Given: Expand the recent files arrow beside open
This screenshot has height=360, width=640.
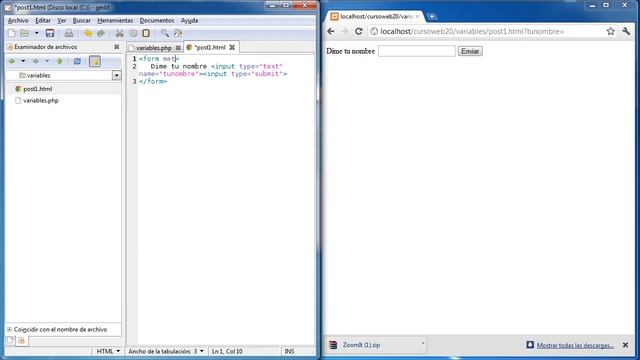Looking at the screenshot, I should pyautogui.click(x=36, y=33).
